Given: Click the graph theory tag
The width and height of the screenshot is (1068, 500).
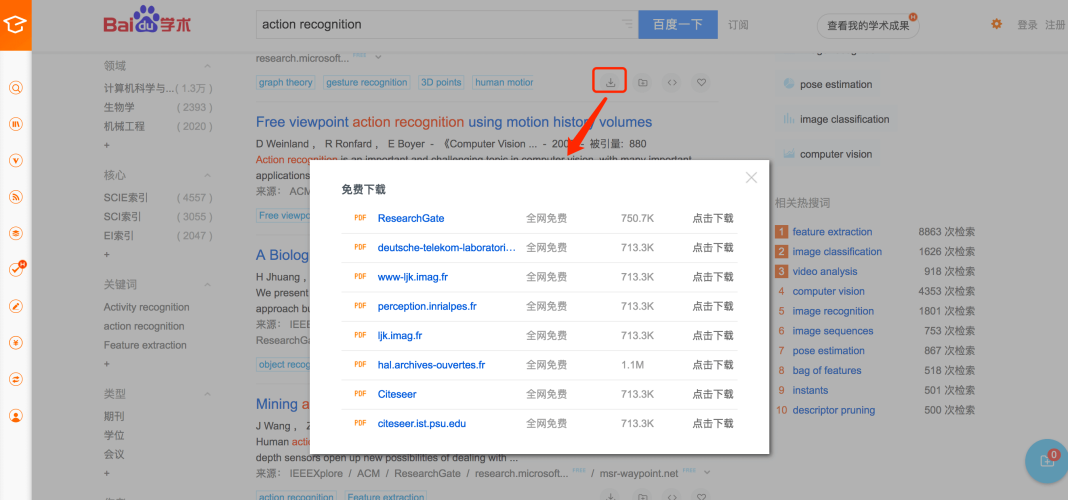Looking at the screenshot, I should click(285, 82).
